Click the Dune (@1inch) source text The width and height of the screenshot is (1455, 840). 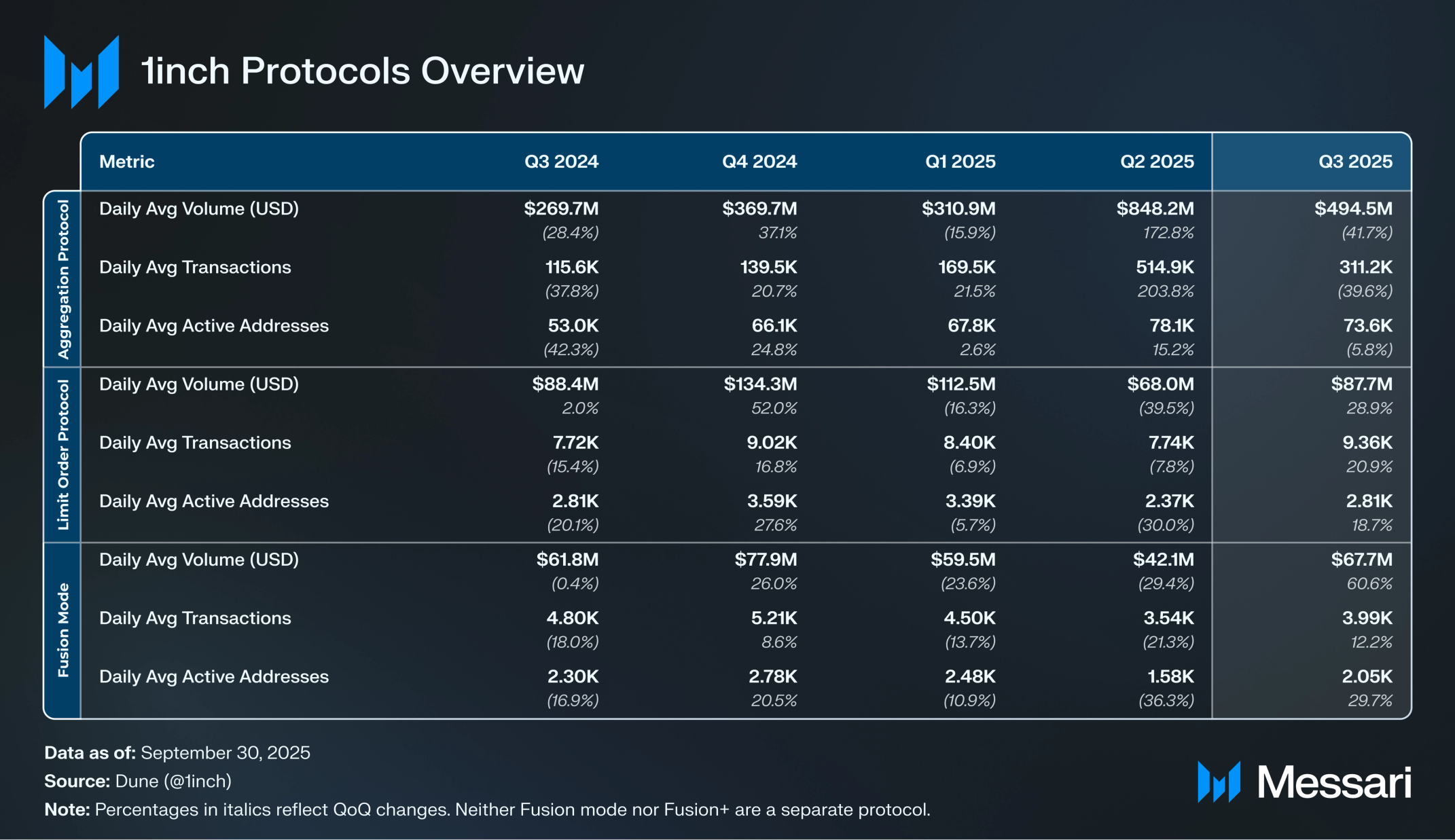[173, 781]
